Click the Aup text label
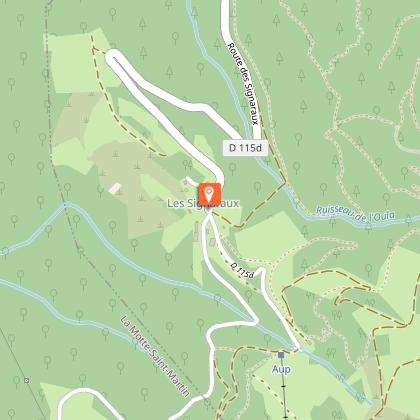The height and width of the screenshot is (420, 420). click(281, 369)
